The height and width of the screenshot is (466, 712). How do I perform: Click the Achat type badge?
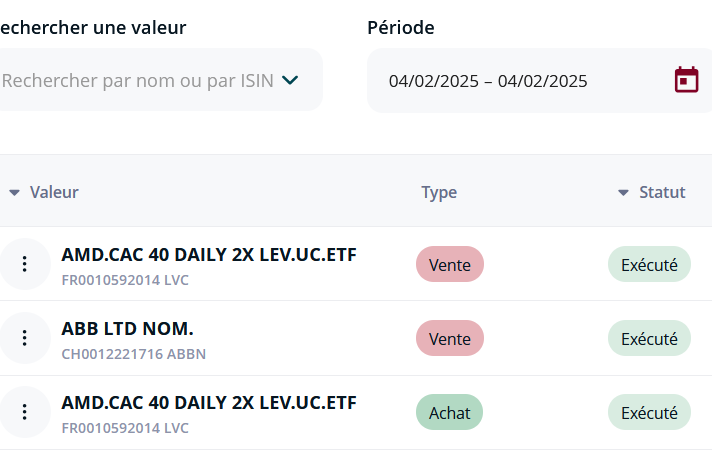click(450, 412)
